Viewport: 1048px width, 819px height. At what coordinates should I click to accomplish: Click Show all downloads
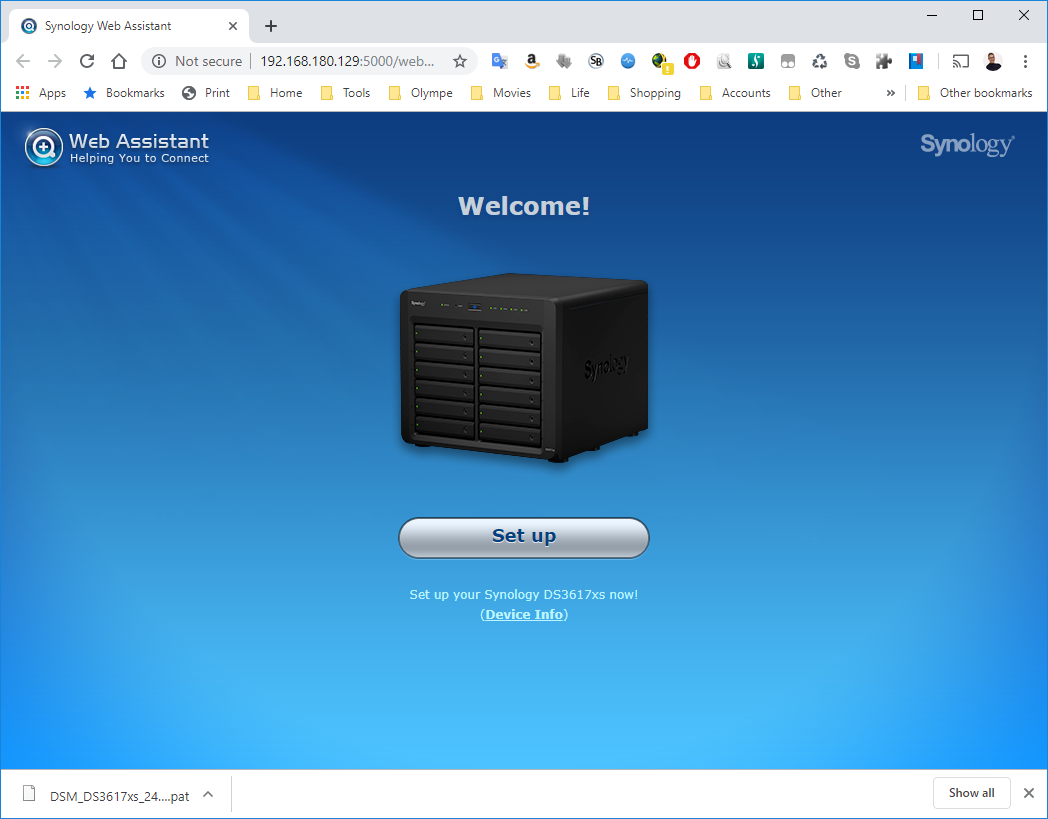[x=971, y=793]
